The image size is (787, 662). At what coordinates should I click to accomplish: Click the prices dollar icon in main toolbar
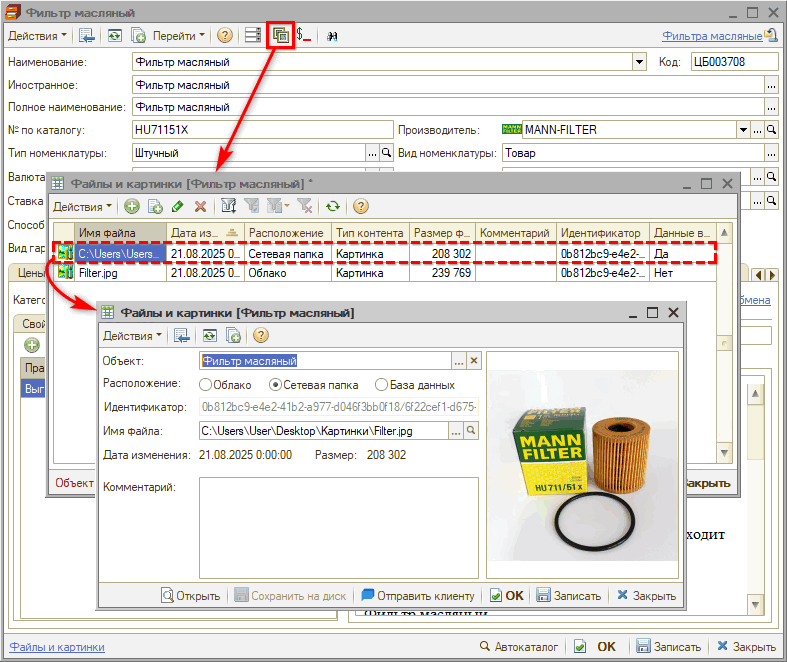[303, 35]
